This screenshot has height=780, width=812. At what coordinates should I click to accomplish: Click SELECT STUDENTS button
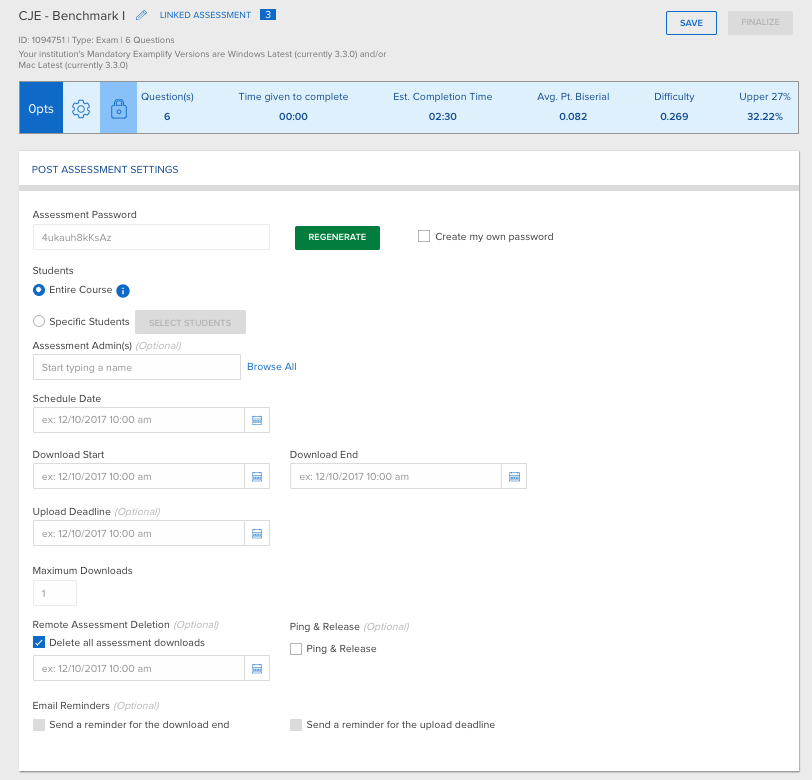click(x=190, y=322)
